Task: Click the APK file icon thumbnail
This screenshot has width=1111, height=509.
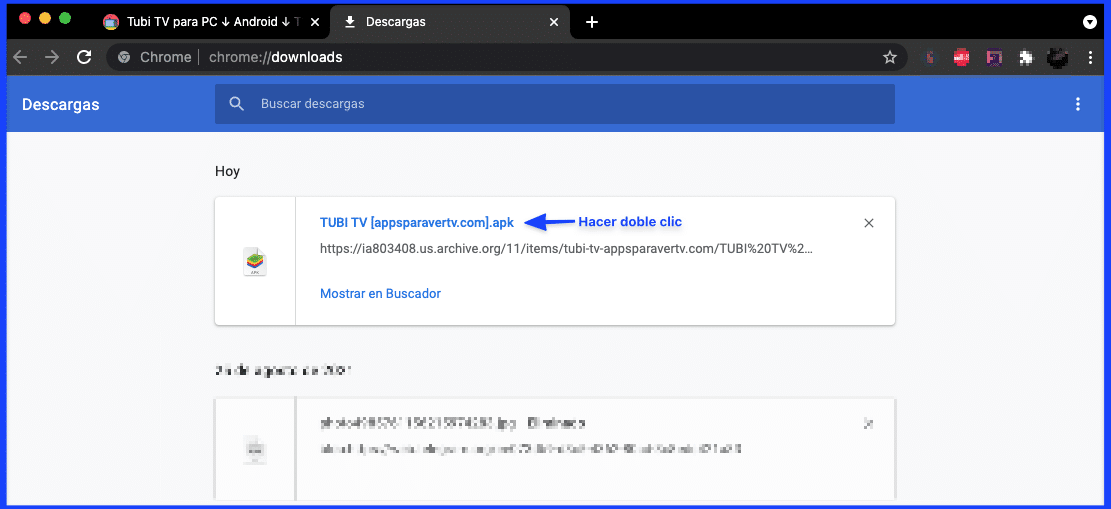Action: [x=255, y=262]
